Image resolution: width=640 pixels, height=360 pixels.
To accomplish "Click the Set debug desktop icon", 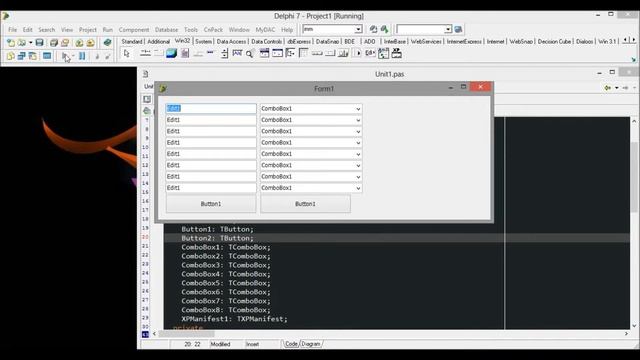I will 384,29.
